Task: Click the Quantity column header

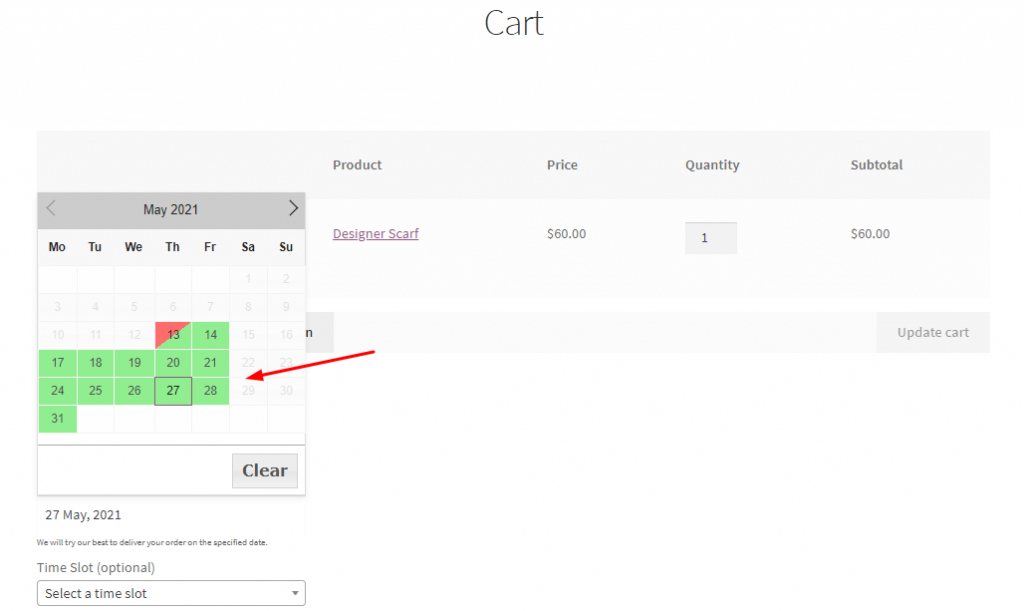Action: click(x=712, y=165)
